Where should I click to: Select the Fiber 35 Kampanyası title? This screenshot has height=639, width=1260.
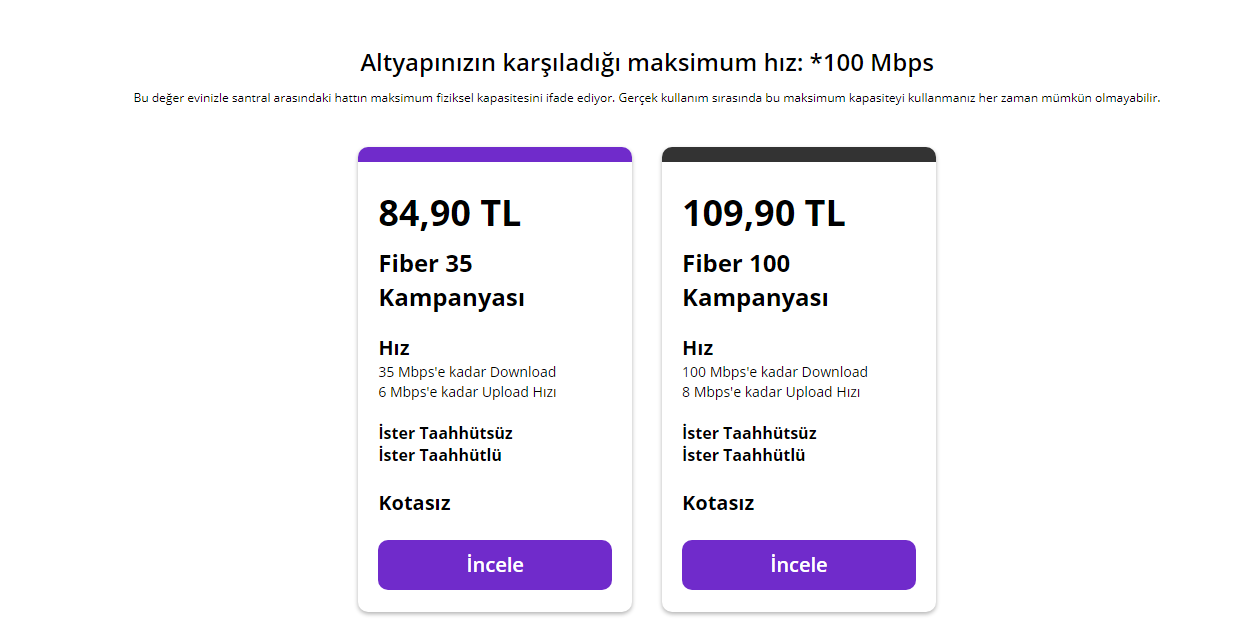[451, 281]
